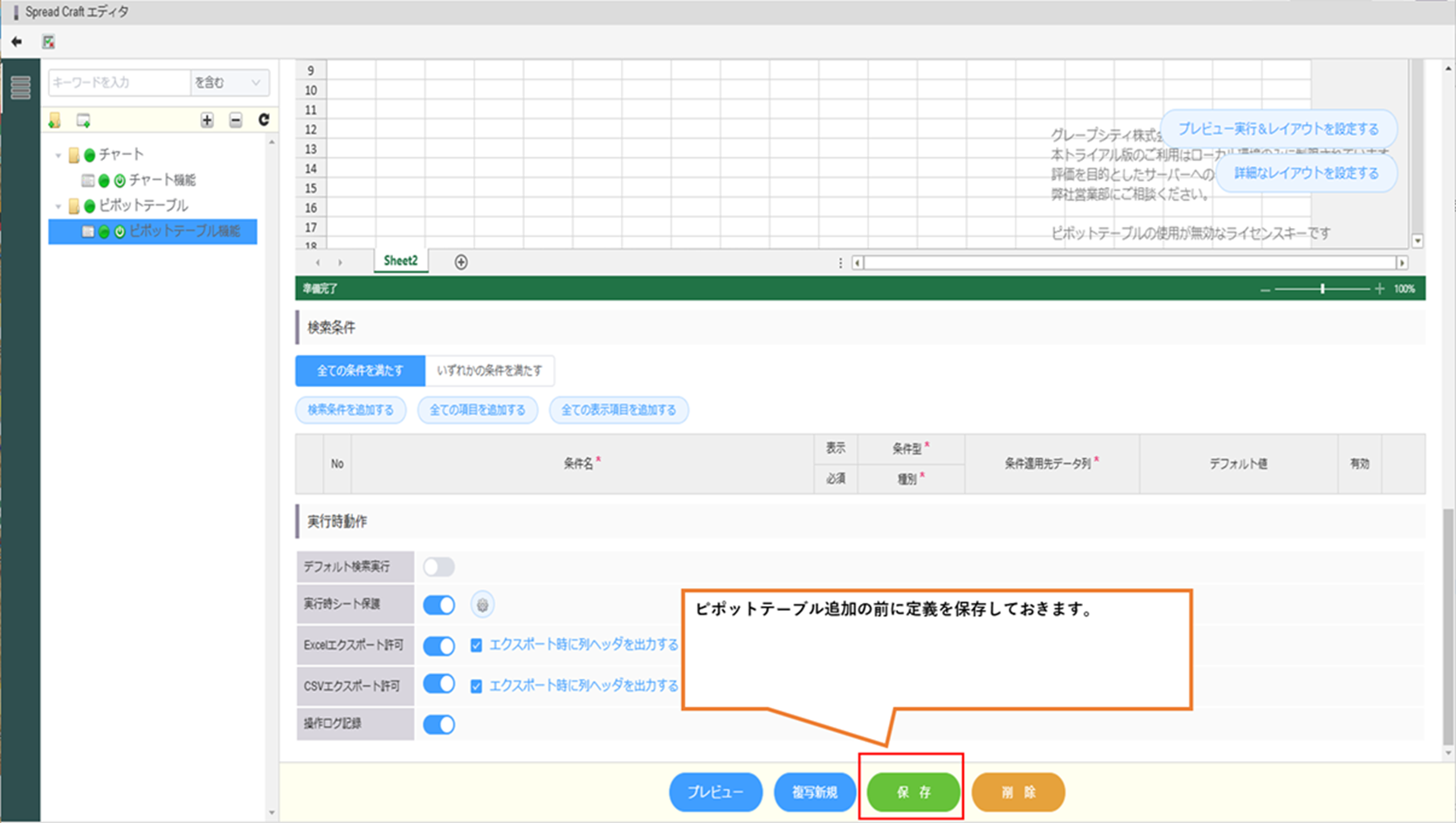Switch to いずれかの条件を満たす option
Screen dimensions: 1456x823
point(489,370)
